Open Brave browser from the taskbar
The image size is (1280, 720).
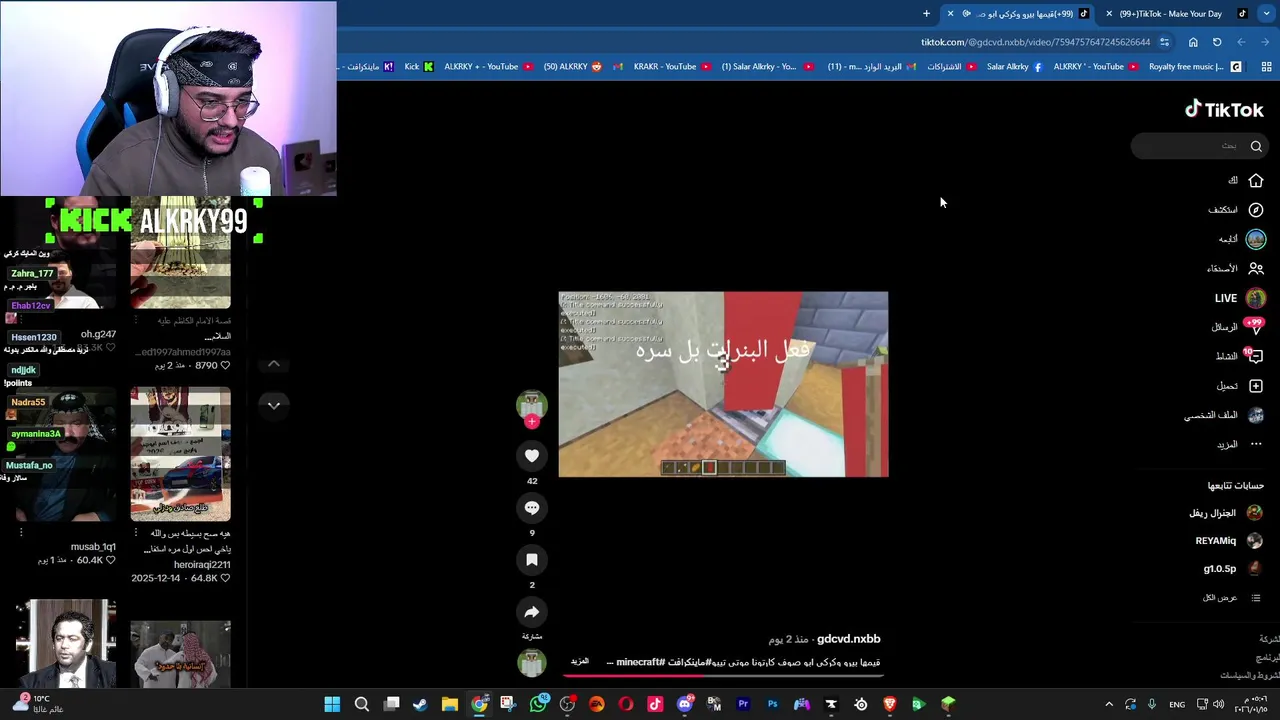(889, 705)
